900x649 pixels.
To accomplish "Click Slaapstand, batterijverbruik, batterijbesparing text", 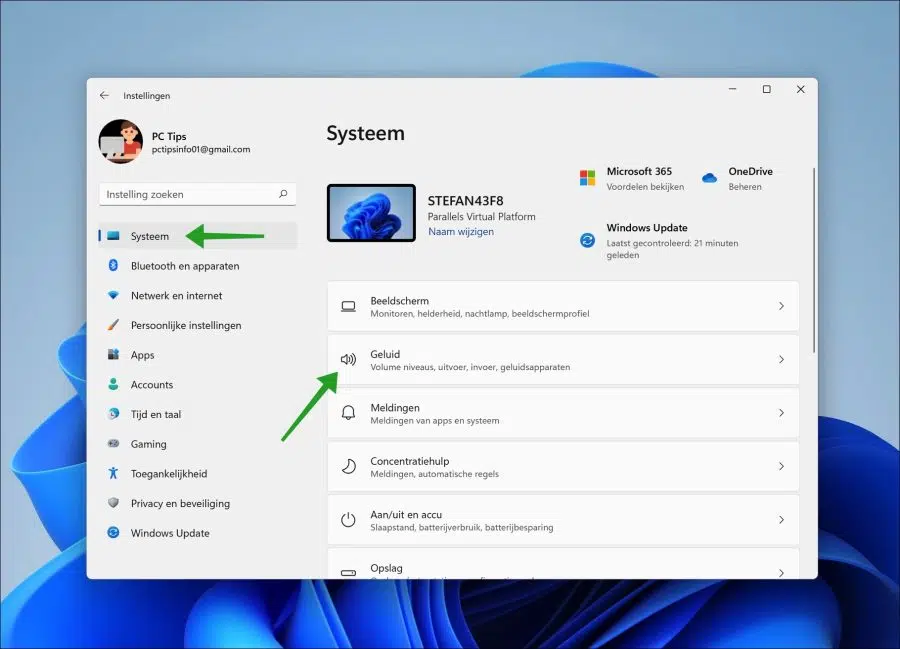I will (462, 527).
